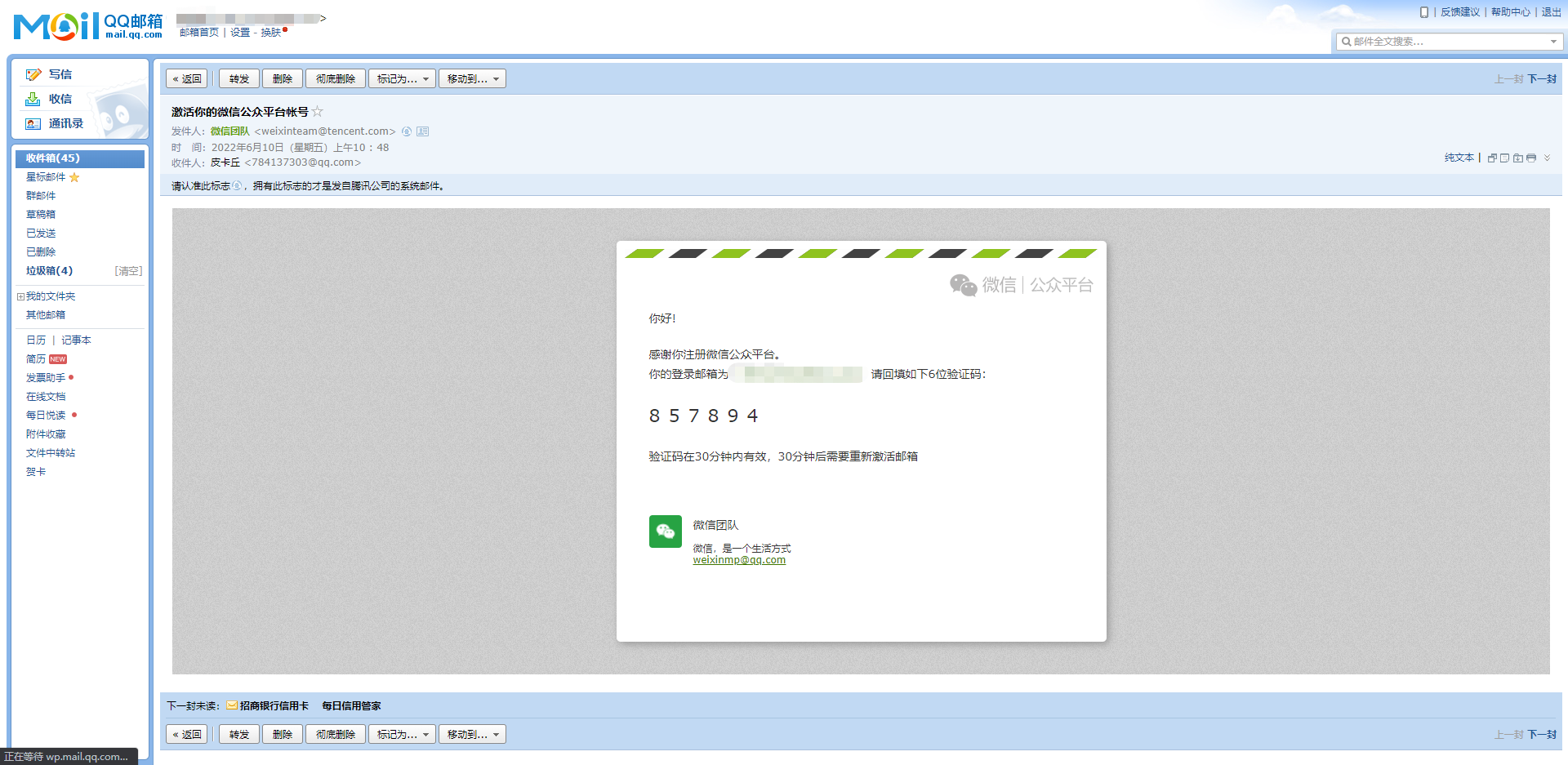Viewport: 1568px width, 765px height.
Task: Switch to 纯文本 plain text view
Action: tap(1459, 158)
